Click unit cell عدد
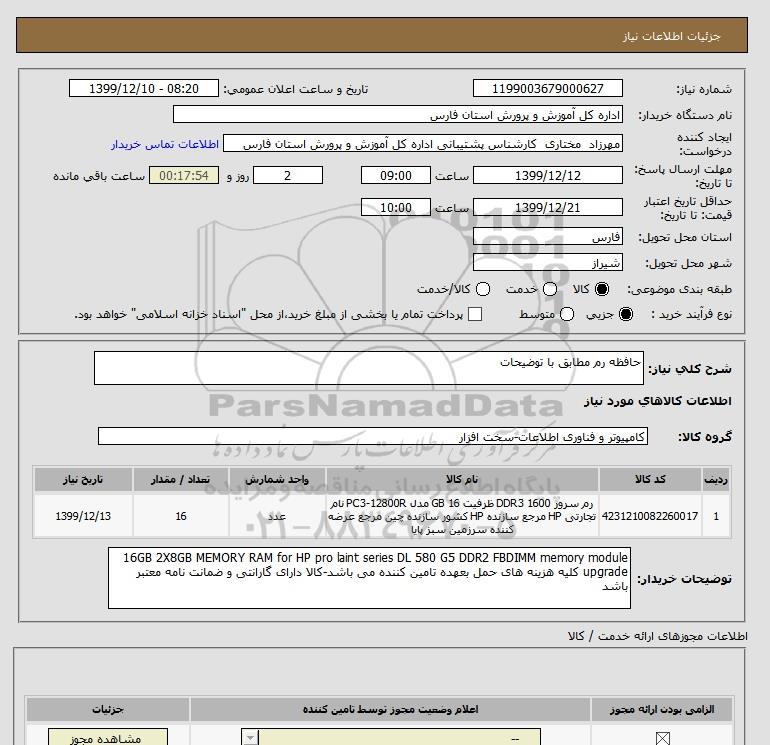The height and width of the screenshot is (745, 770). coord(277,516)
